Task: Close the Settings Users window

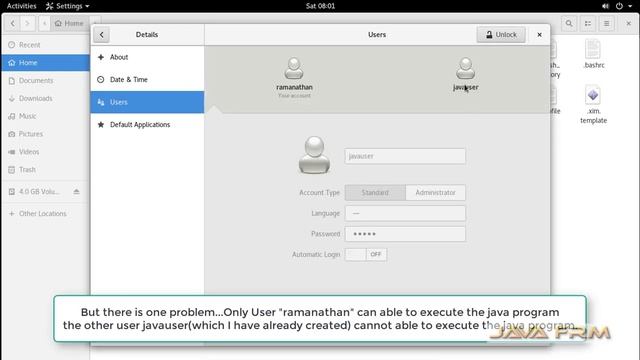Action: [x=539, y=35]
